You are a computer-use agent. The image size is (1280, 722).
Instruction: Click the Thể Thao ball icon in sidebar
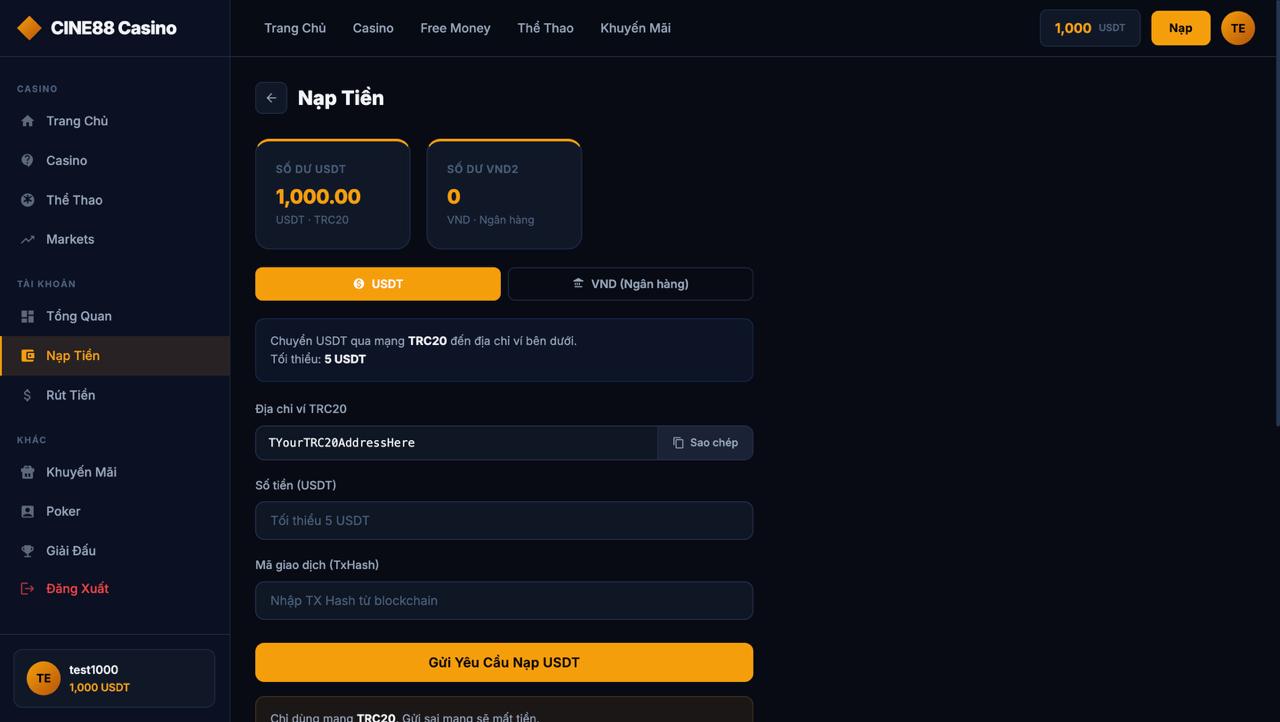click(28, 200)
